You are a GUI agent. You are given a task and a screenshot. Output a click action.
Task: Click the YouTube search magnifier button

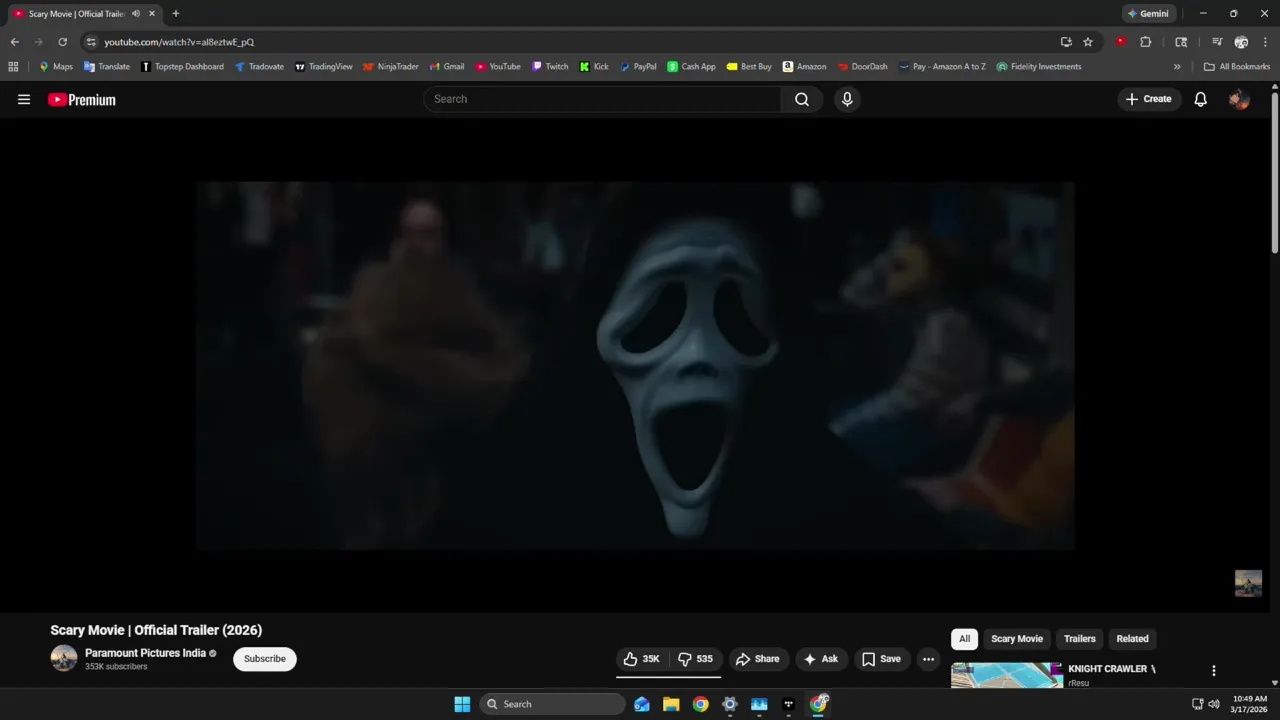coord(802,99)
